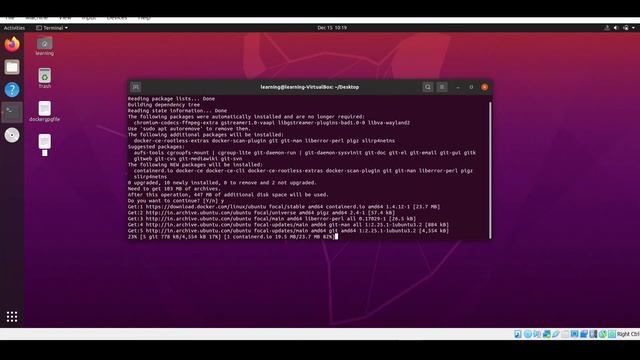
Task: Click the Get:2 pigz package line
Action: 261,213
